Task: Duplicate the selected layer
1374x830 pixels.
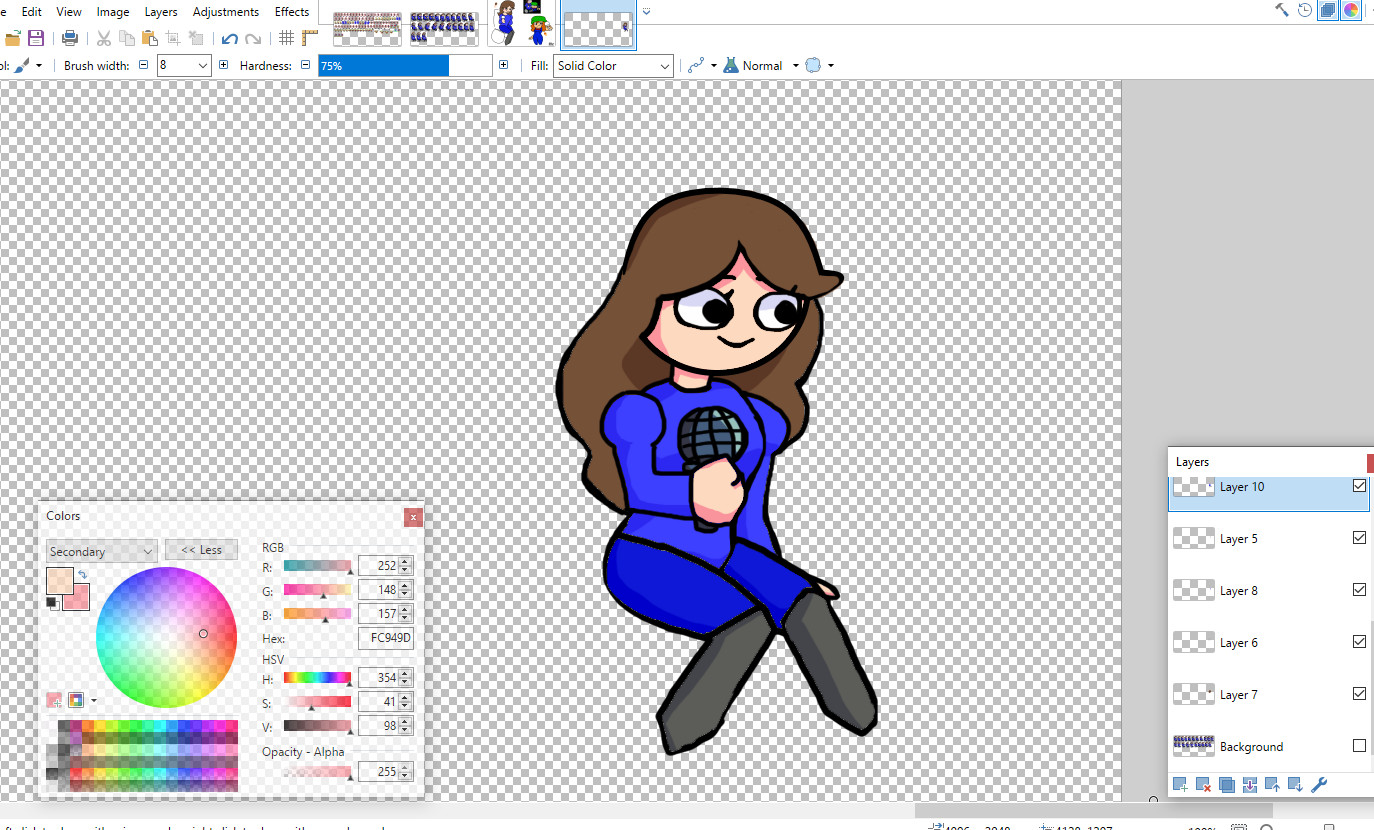Action: click(x=1226, y=785)
